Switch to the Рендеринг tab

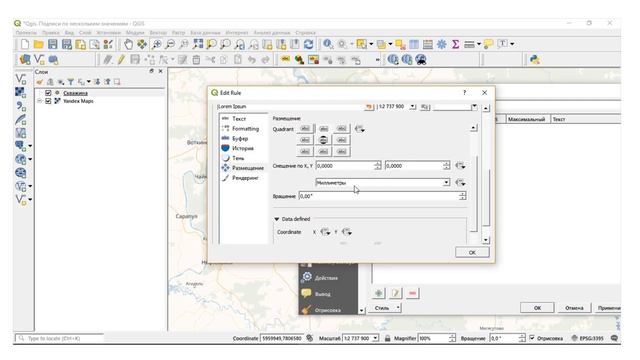(245, 178)
